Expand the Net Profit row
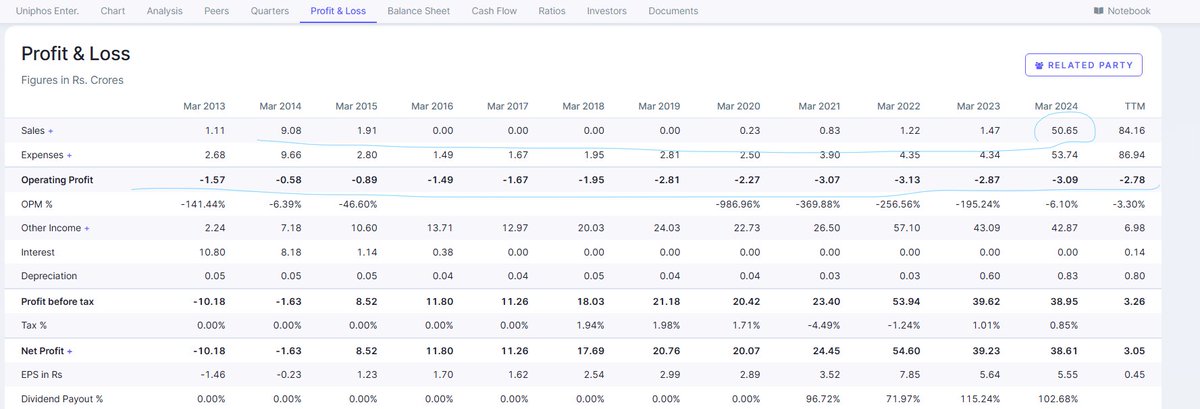 [x=70, y=351]
